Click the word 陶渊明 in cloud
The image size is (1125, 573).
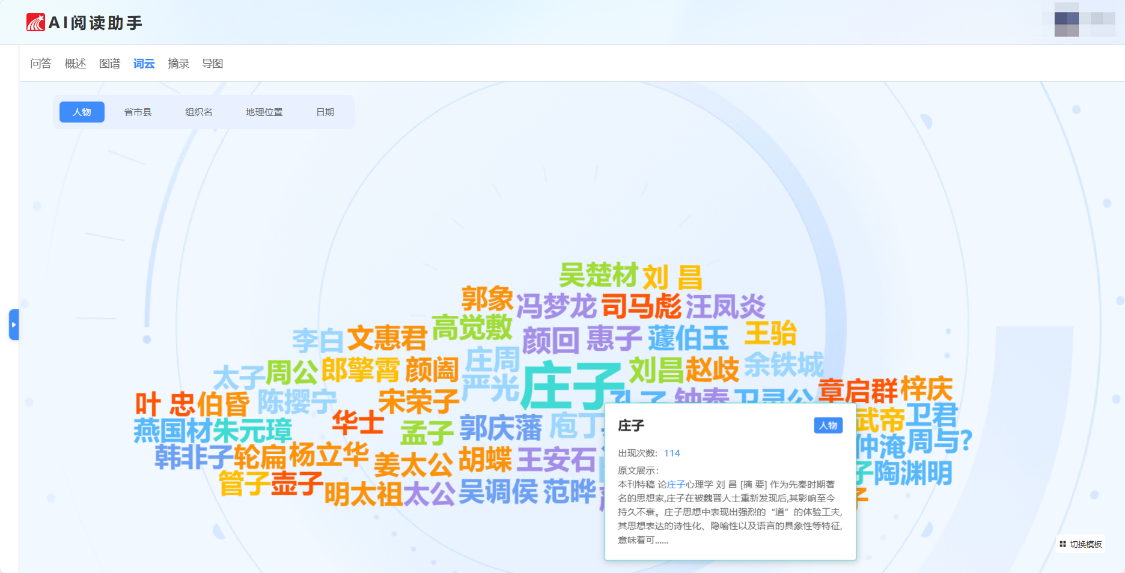[x=913, y=472]
